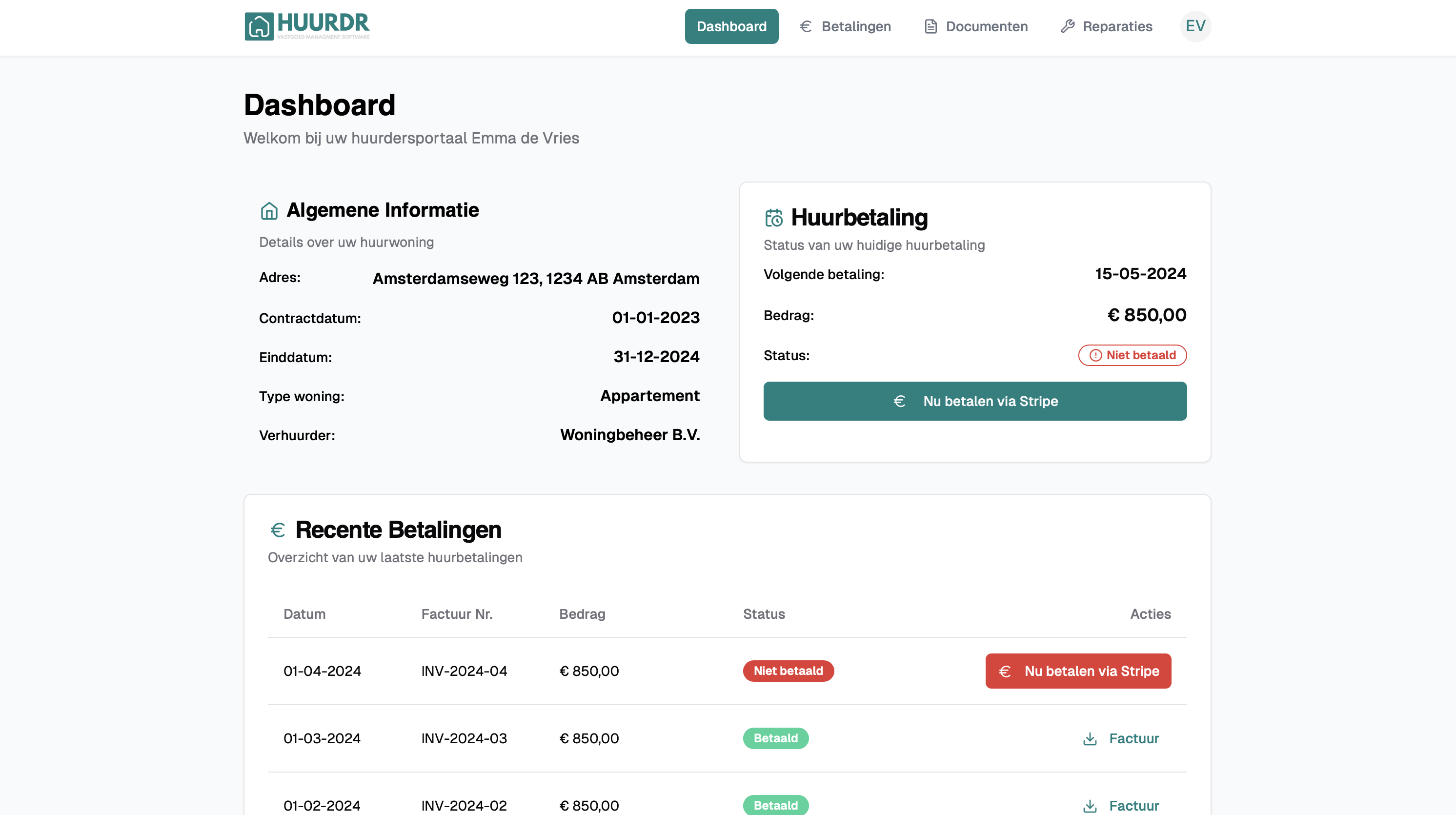Click the next payment date 15-05-2024
Screen dimensions: 1456x815
tap(1141, 274)
